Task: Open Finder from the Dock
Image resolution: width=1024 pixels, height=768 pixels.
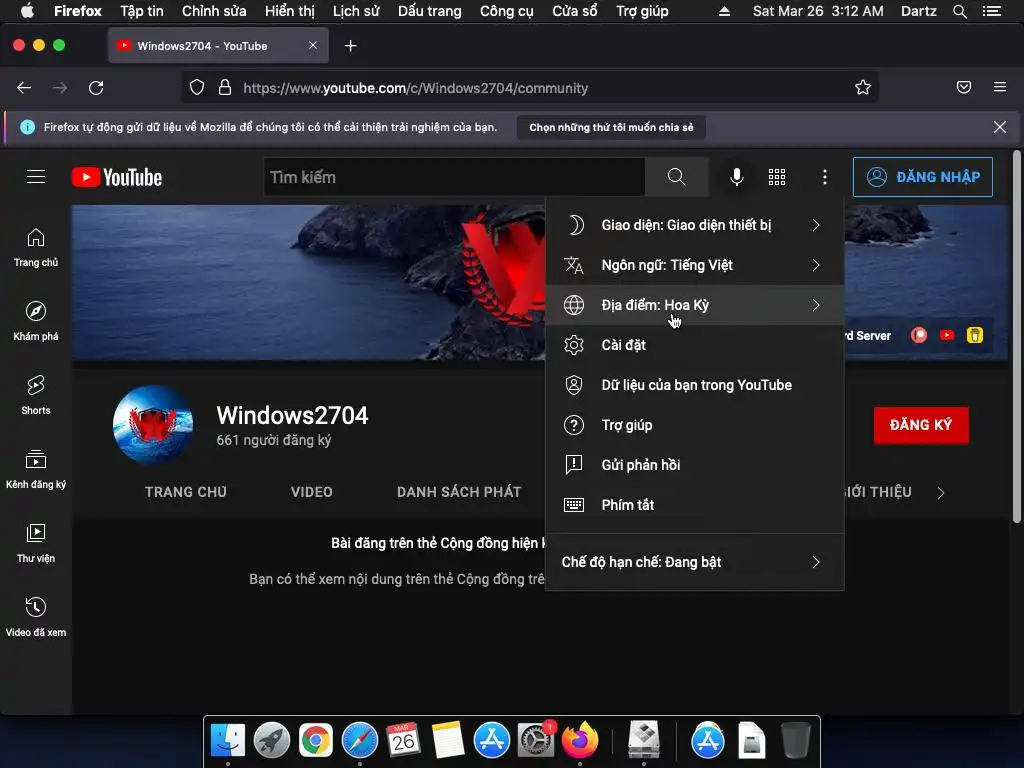Action: click(228, 741)
